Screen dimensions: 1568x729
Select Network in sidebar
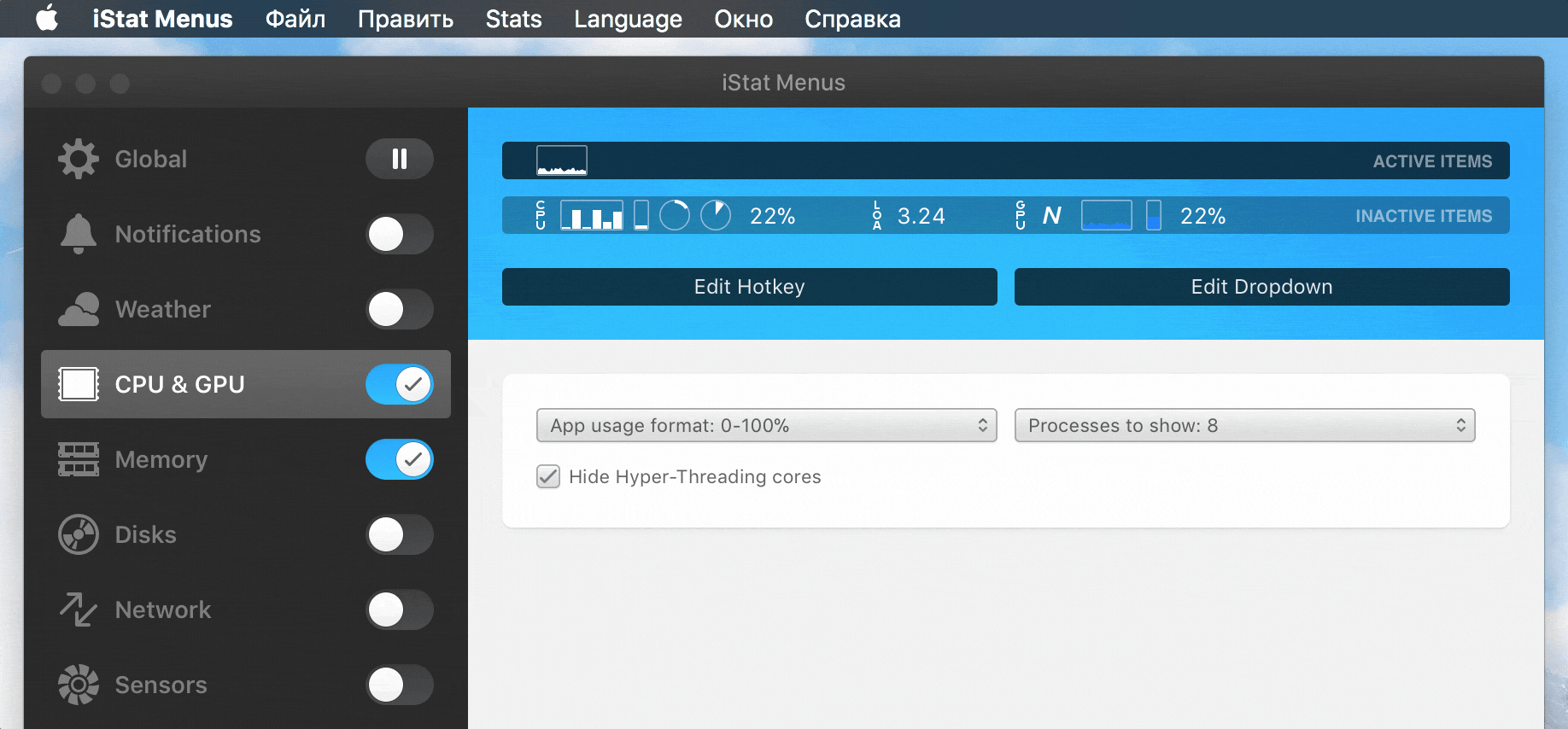(246, 609)
